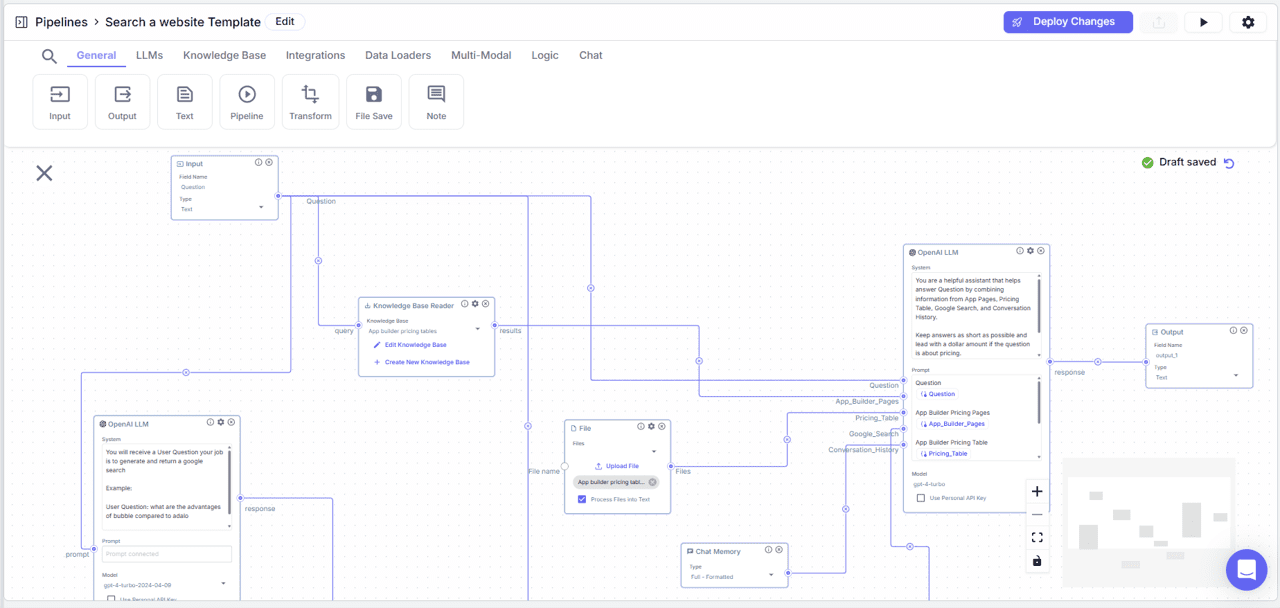Zoom in using the plus control
Screen dimensions: 1280x608
(1037, 491)
